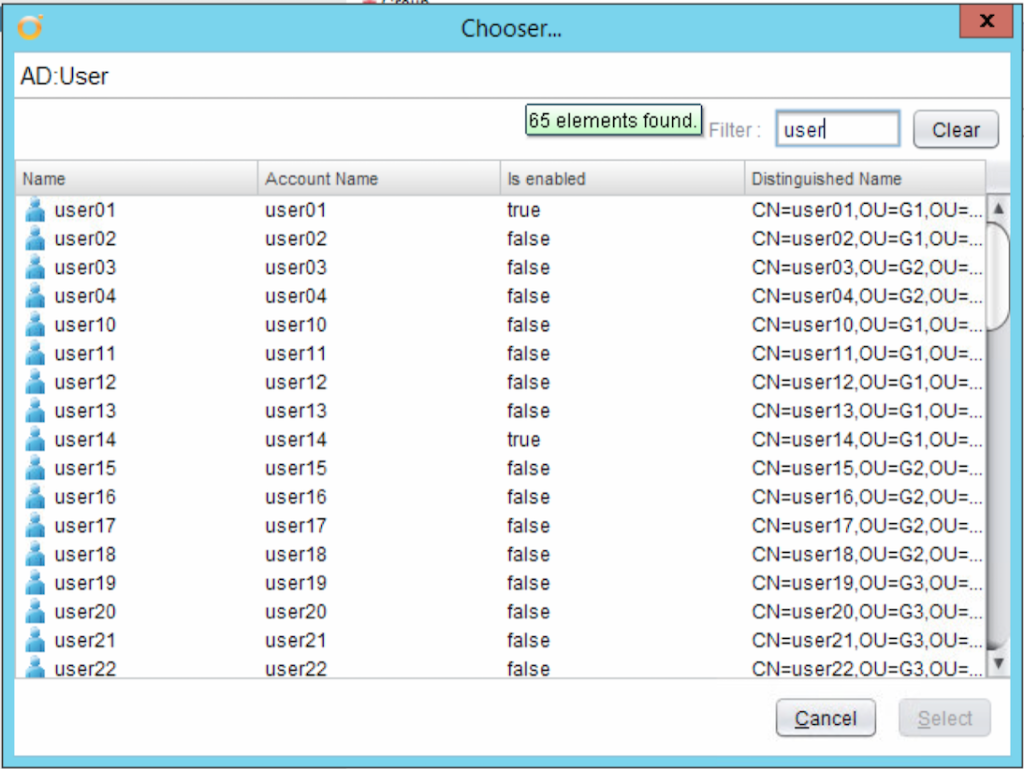
Task: Click distinguished name CN=user03,OU=G2
Action: click(x=867, y=268)
